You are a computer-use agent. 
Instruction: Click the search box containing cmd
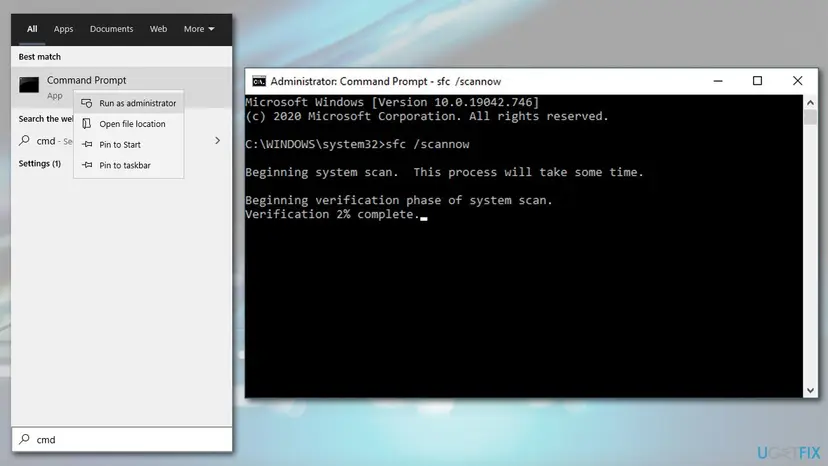pos(121,439)
